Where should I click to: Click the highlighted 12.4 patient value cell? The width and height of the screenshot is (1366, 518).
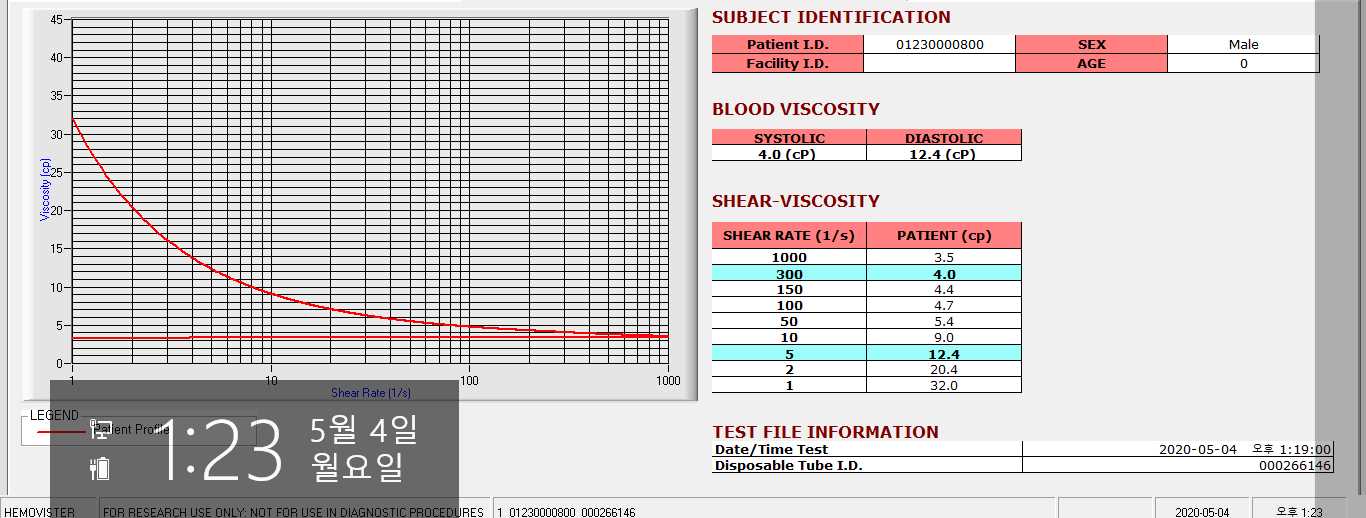click(944, 354)
